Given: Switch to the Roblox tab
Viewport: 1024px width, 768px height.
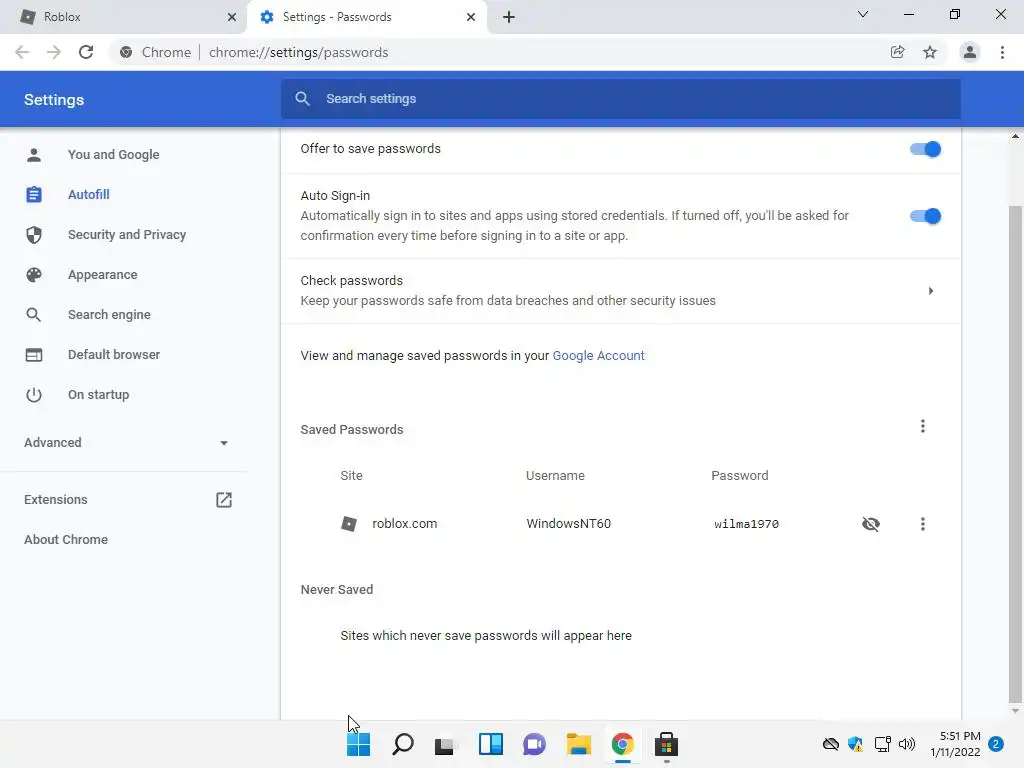Looking at the screenshot, I should coord(123,17).
